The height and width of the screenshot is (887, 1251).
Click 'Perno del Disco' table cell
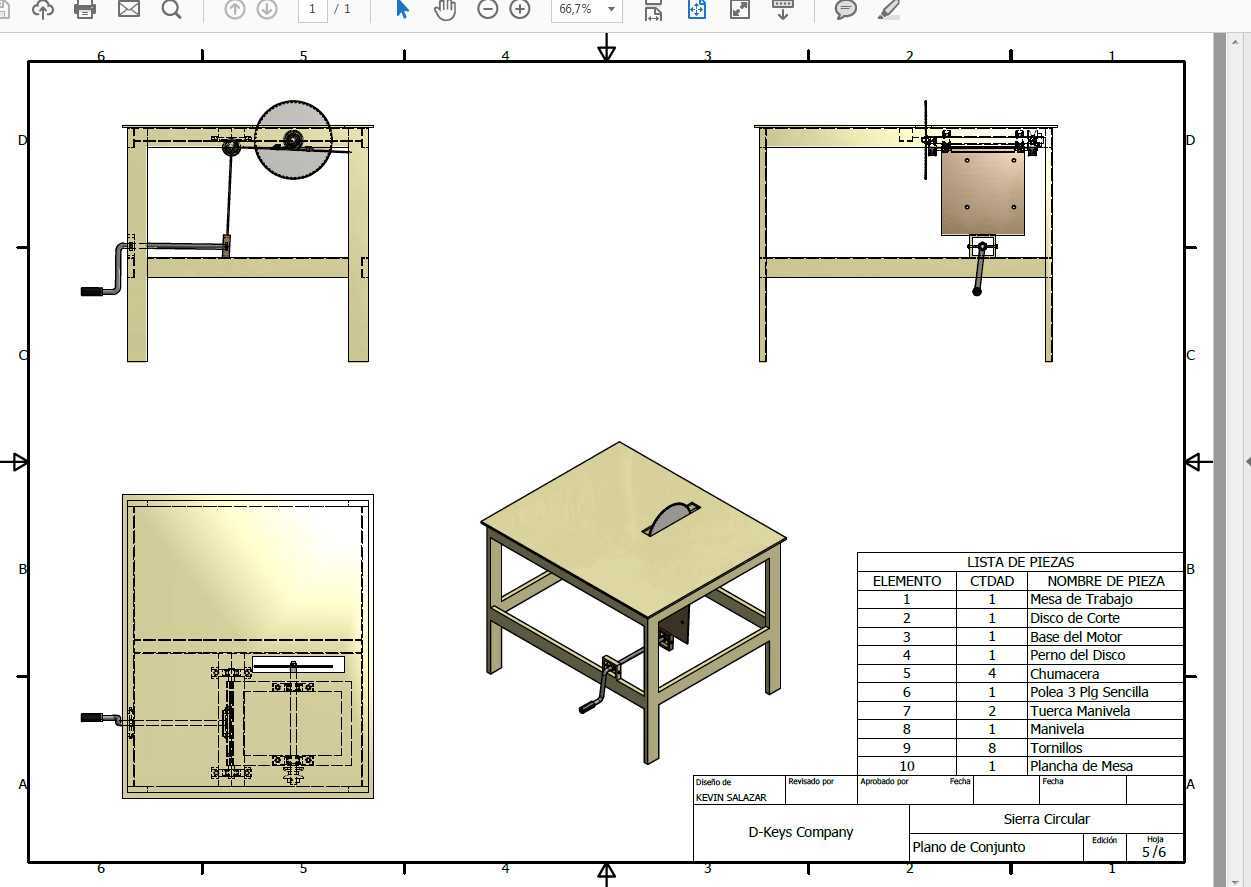click(1077, 655)
